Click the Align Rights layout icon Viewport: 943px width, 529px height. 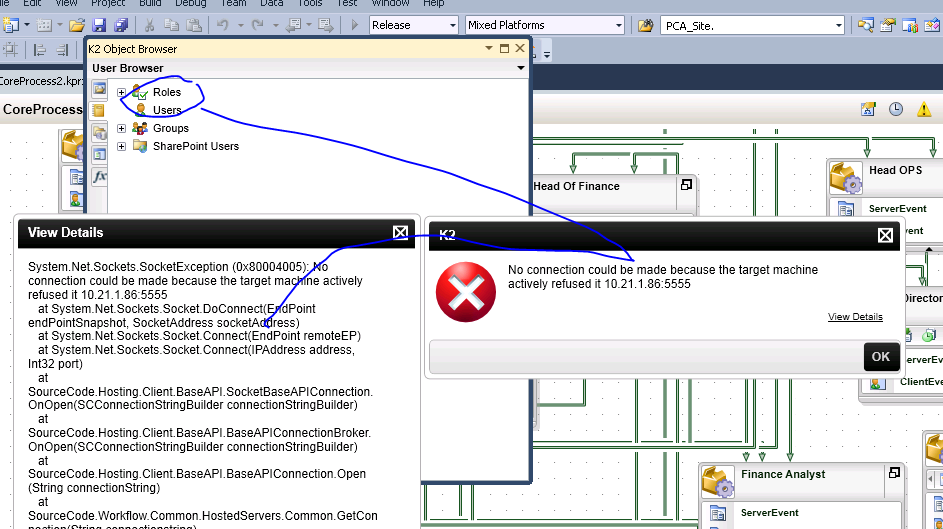tap(62, 50)
